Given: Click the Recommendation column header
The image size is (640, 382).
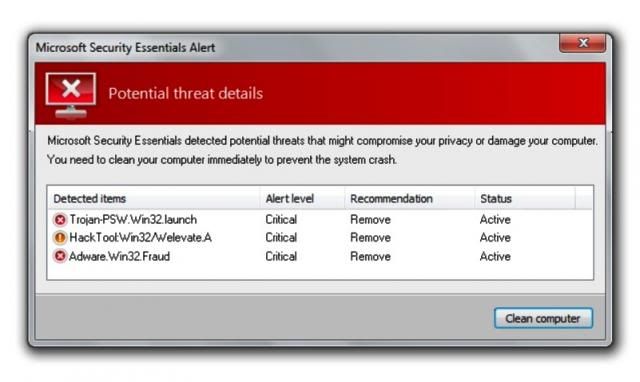Looking at the screenshot, I should [409, 199].
